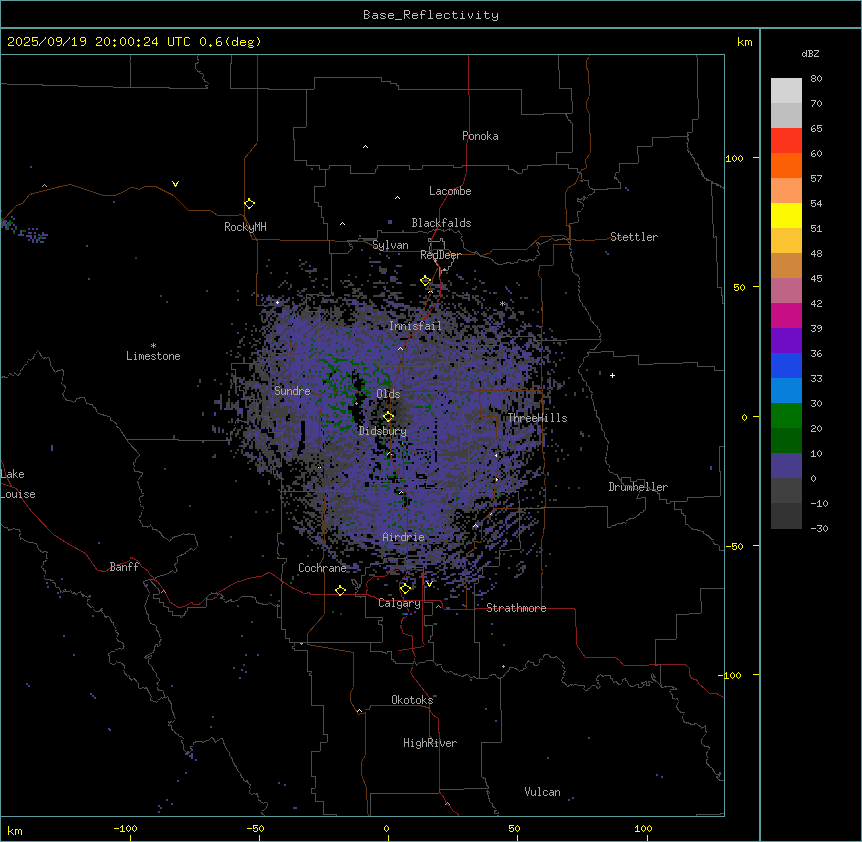Click the Base_Reflectivity title bar
The height and width of the screenshot is (842, 862).
430,15
